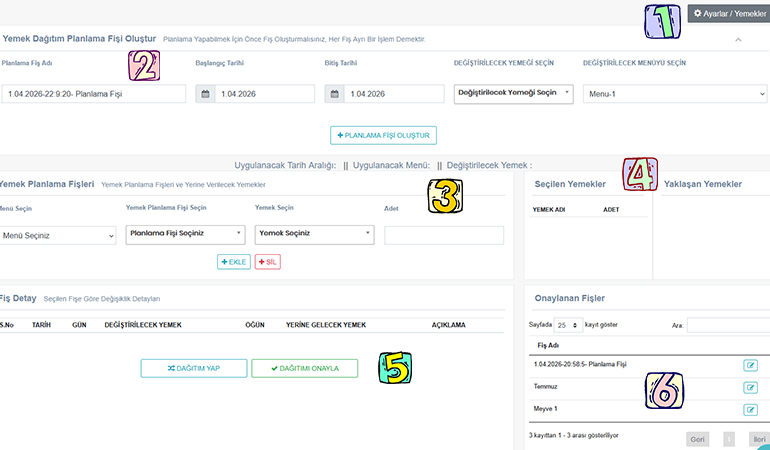
Task: Open Ayarlar / Yemekler settings button
Action: 729,14
